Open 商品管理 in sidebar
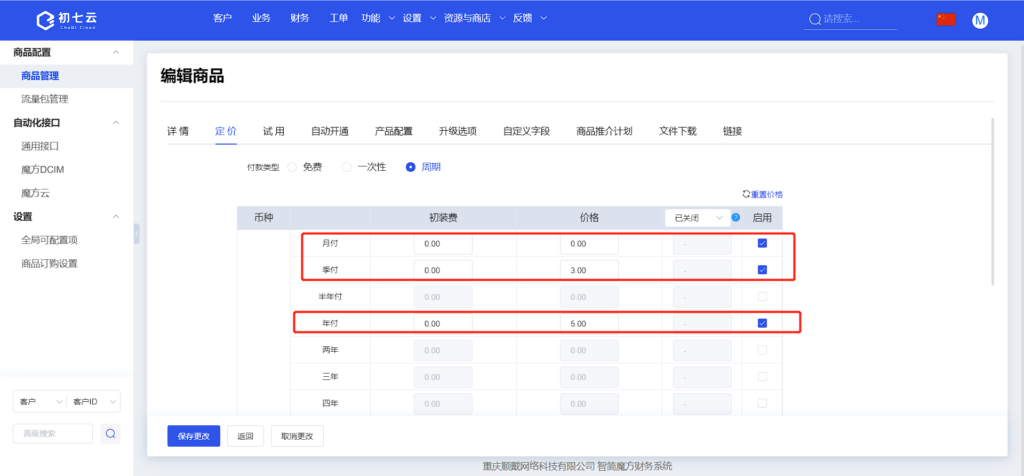 (x=40, y=76)
